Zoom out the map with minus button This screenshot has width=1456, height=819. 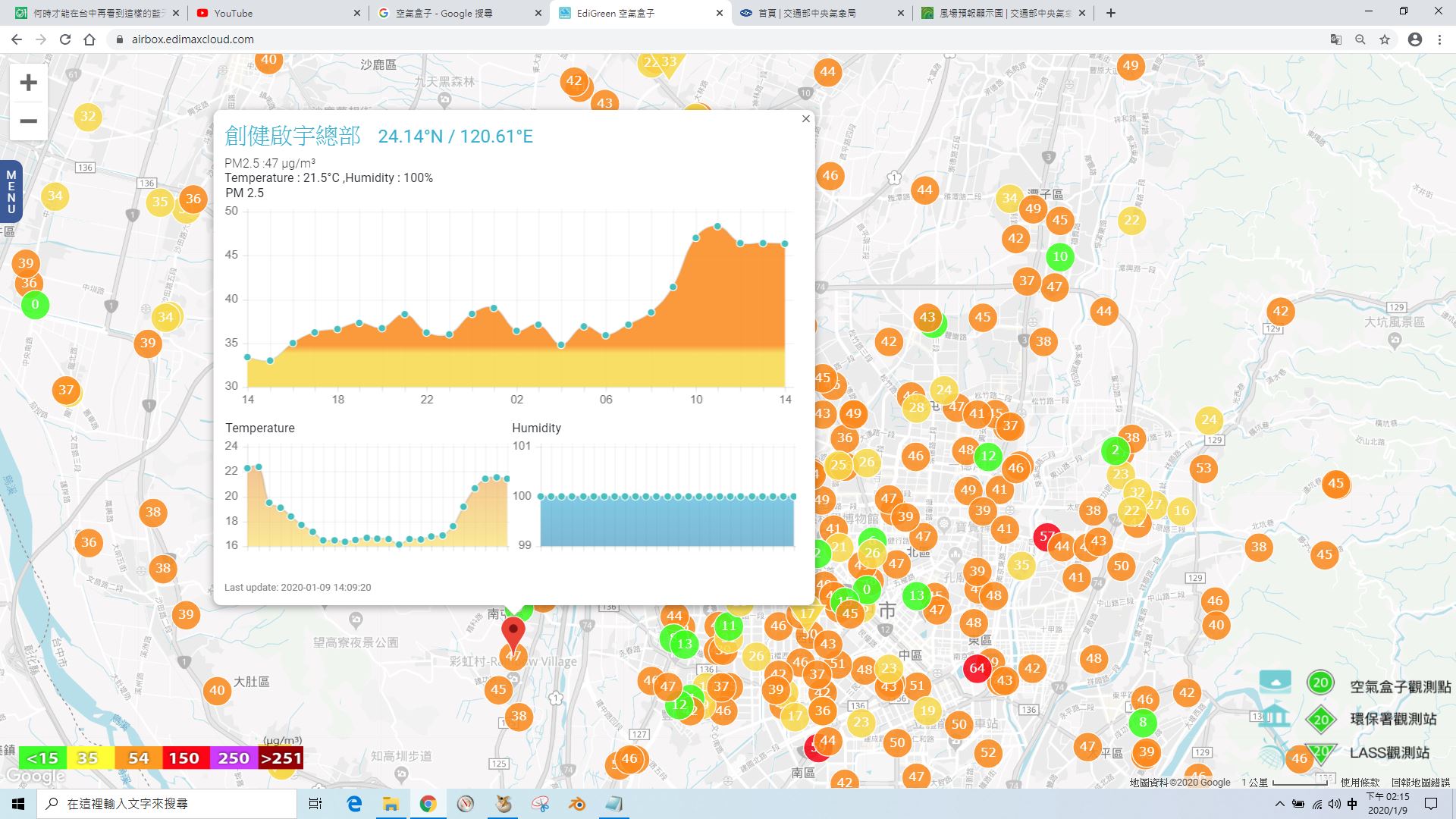coord(28,121)
